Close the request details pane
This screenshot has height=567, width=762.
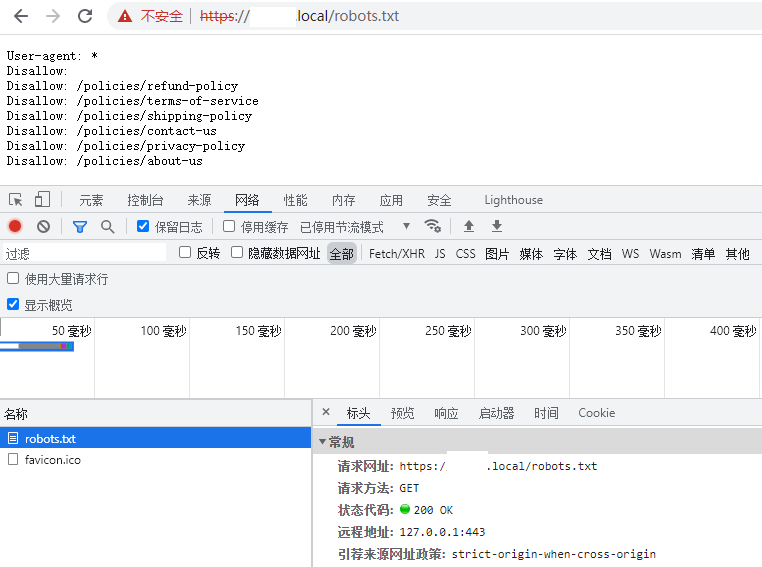click(326, 412)
